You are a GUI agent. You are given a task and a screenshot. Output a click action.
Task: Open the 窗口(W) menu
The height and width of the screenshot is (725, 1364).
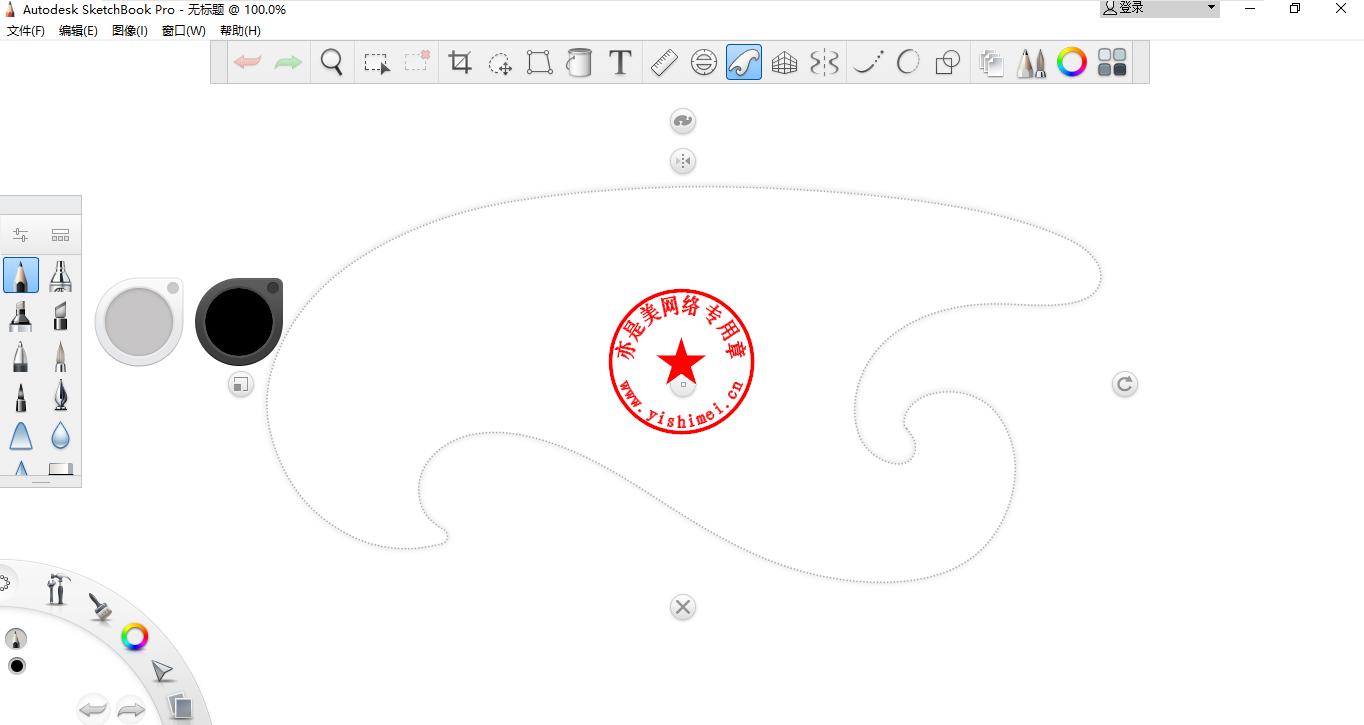[184, 31]
